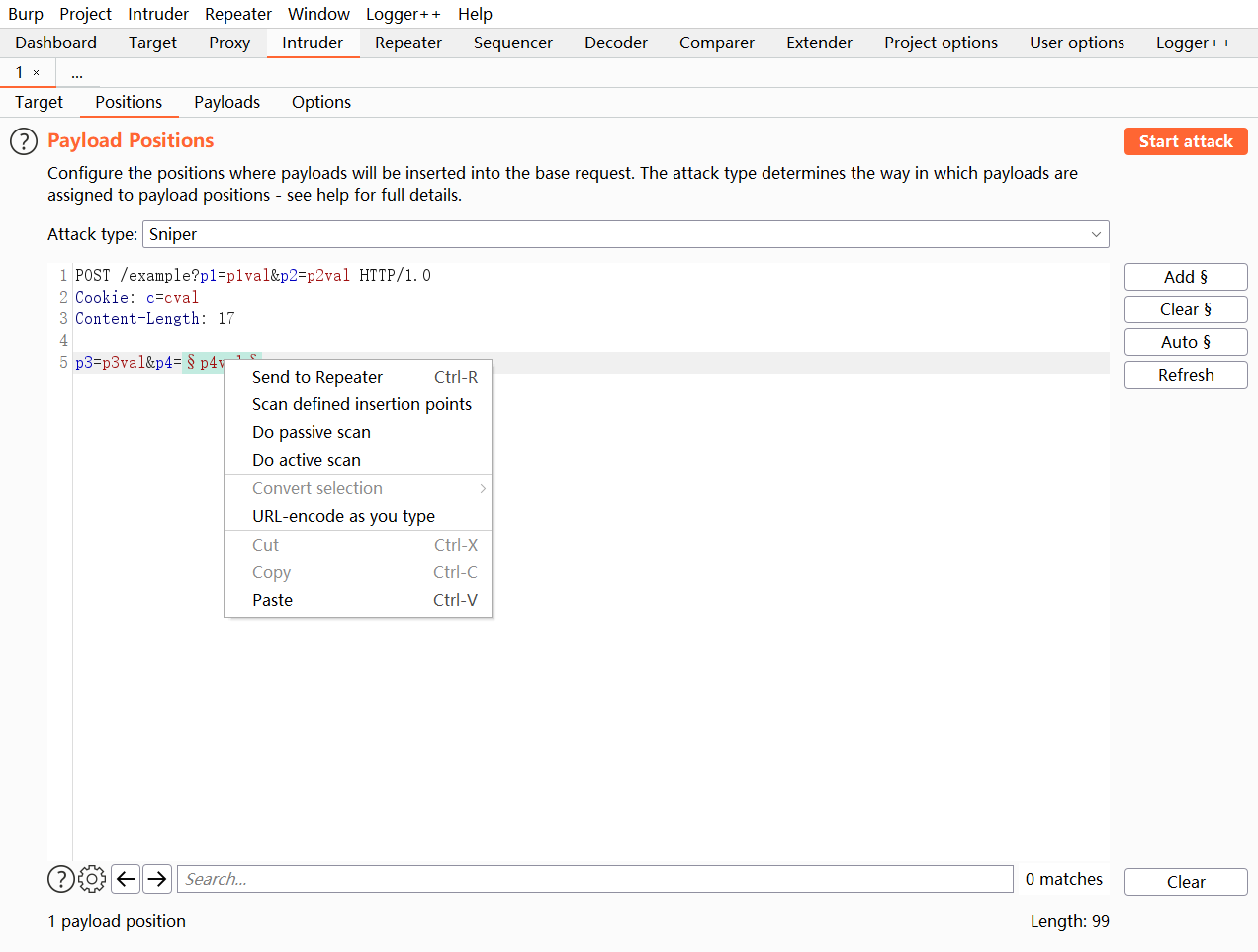
Task: Click into the Search input field
Action: (x=595, y=879)
